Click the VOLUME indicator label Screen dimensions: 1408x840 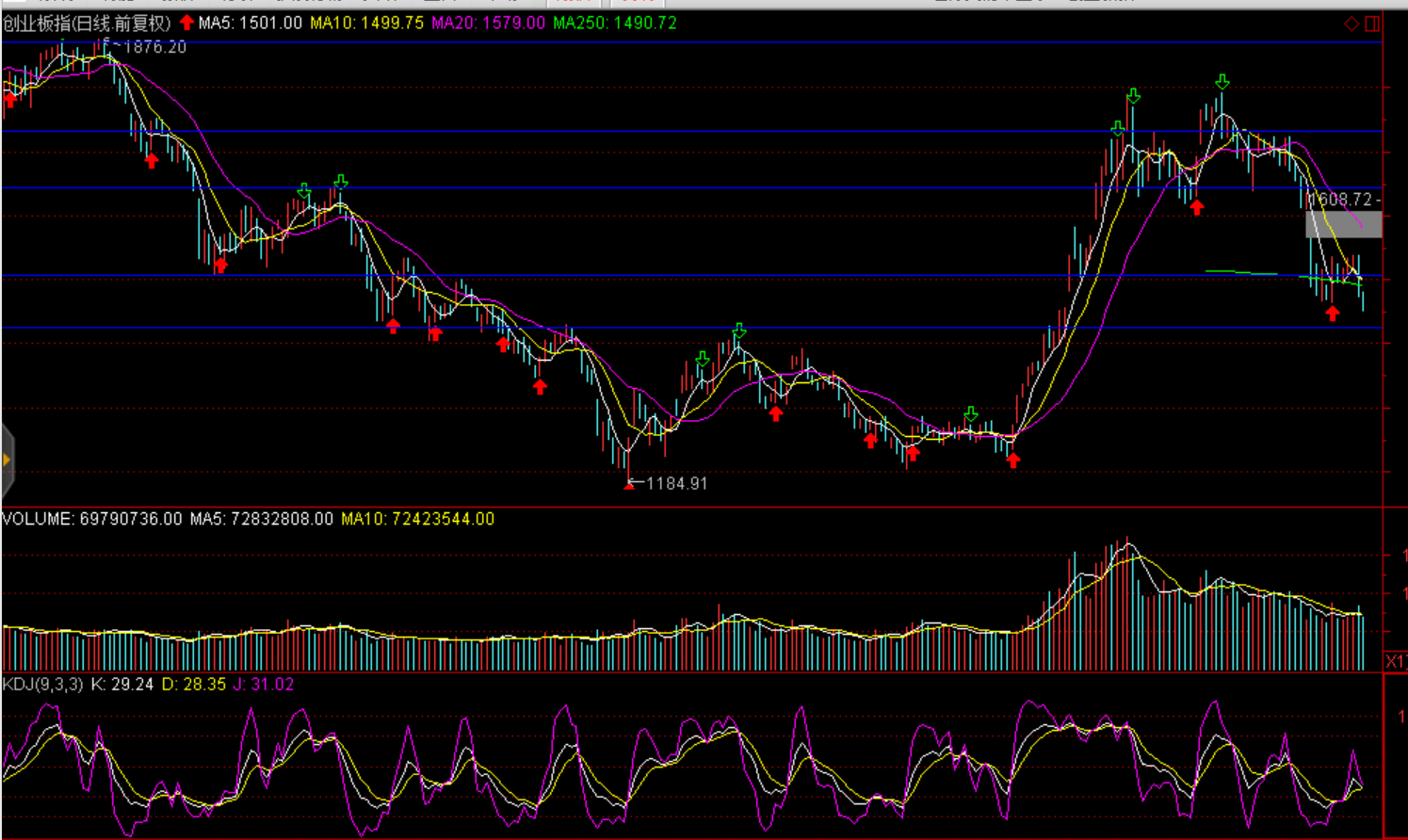click(x=91, y=519)
